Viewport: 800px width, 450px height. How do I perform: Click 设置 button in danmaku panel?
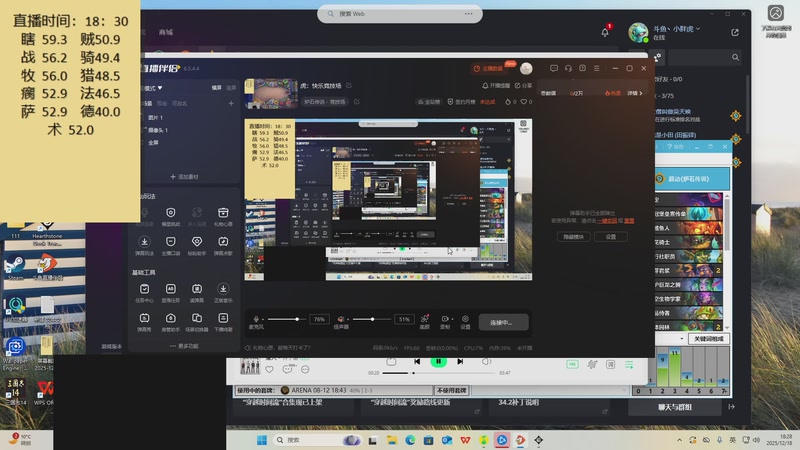tap(611, 237)
